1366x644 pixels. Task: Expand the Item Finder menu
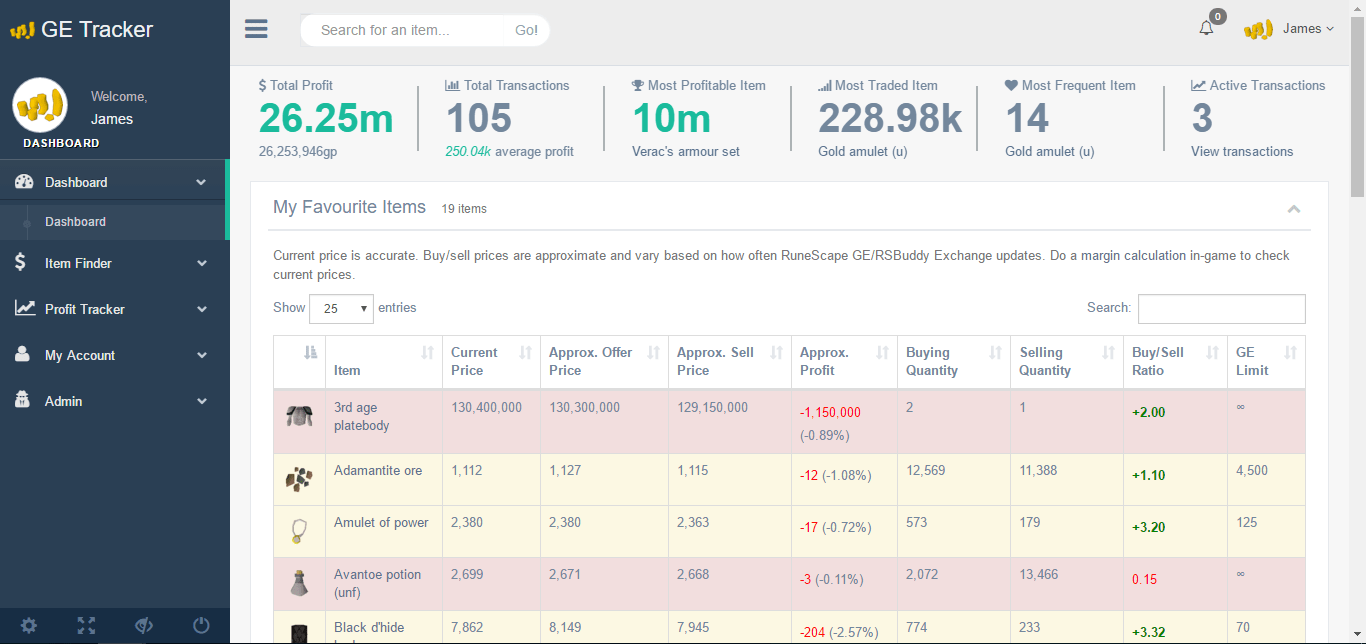tap(114, 263)
